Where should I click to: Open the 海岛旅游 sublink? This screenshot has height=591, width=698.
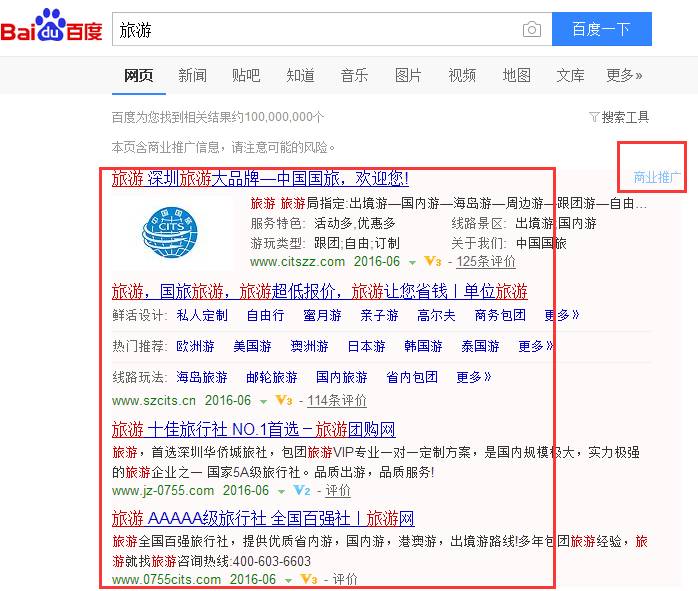click(x=202, y=377)
